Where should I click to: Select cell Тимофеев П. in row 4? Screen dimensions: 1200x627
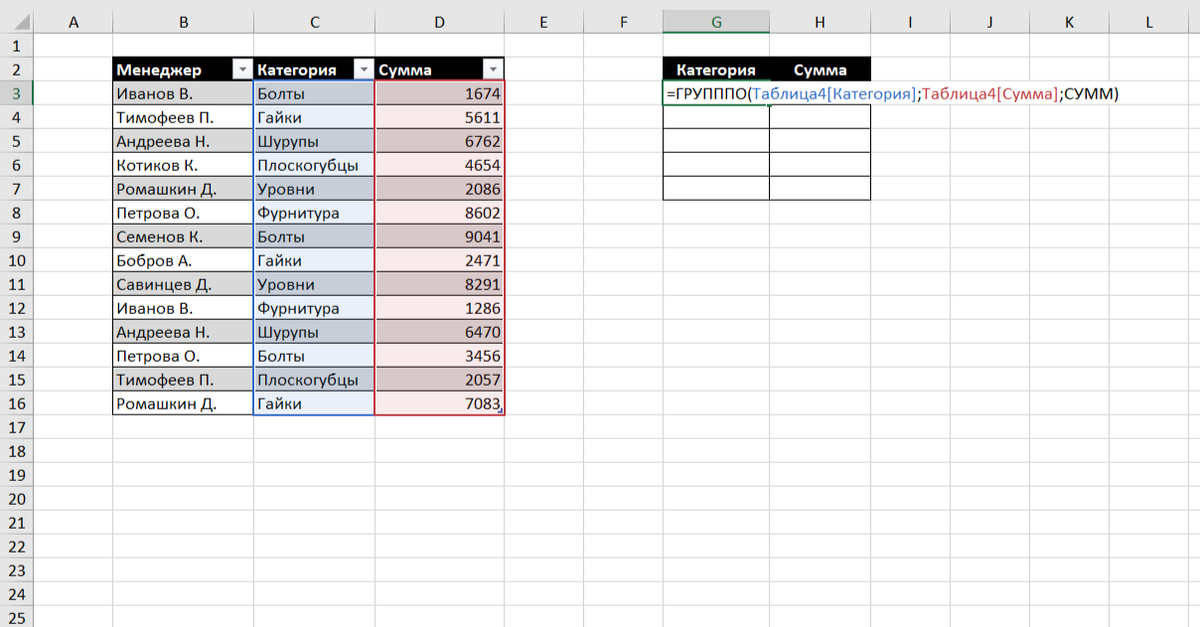tap(183, 117)
